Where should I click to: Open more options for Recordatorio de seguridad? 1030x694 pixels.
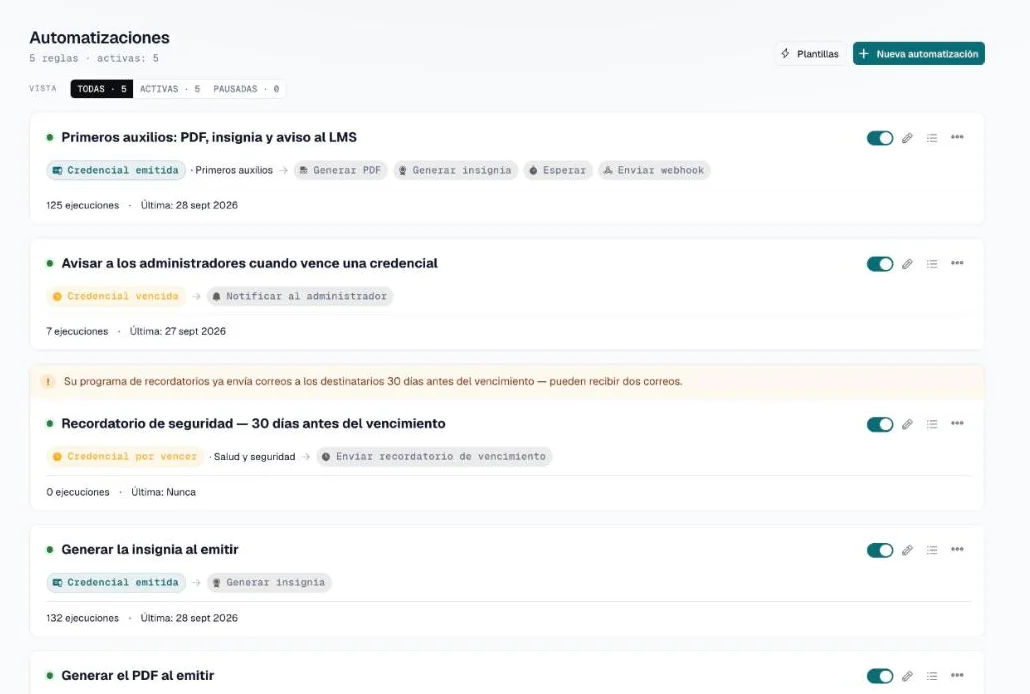coord(957,424)
